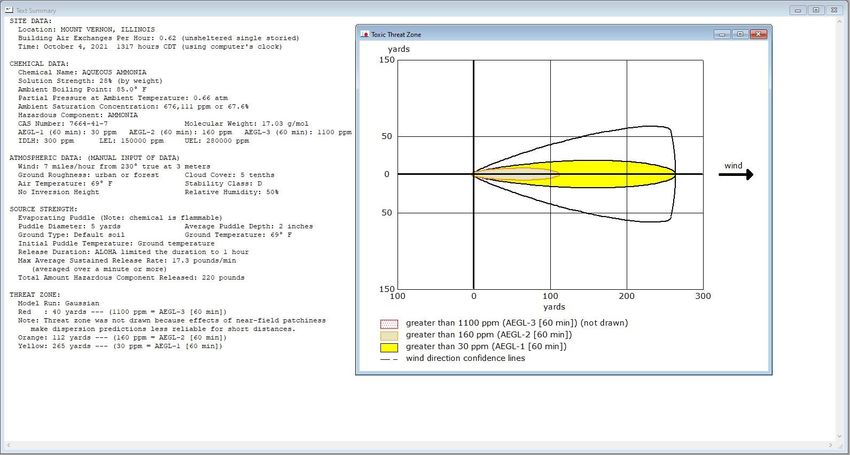Click 'Initial Puddle Temperature' line
The image size is (850, 455).
[116, 243]
